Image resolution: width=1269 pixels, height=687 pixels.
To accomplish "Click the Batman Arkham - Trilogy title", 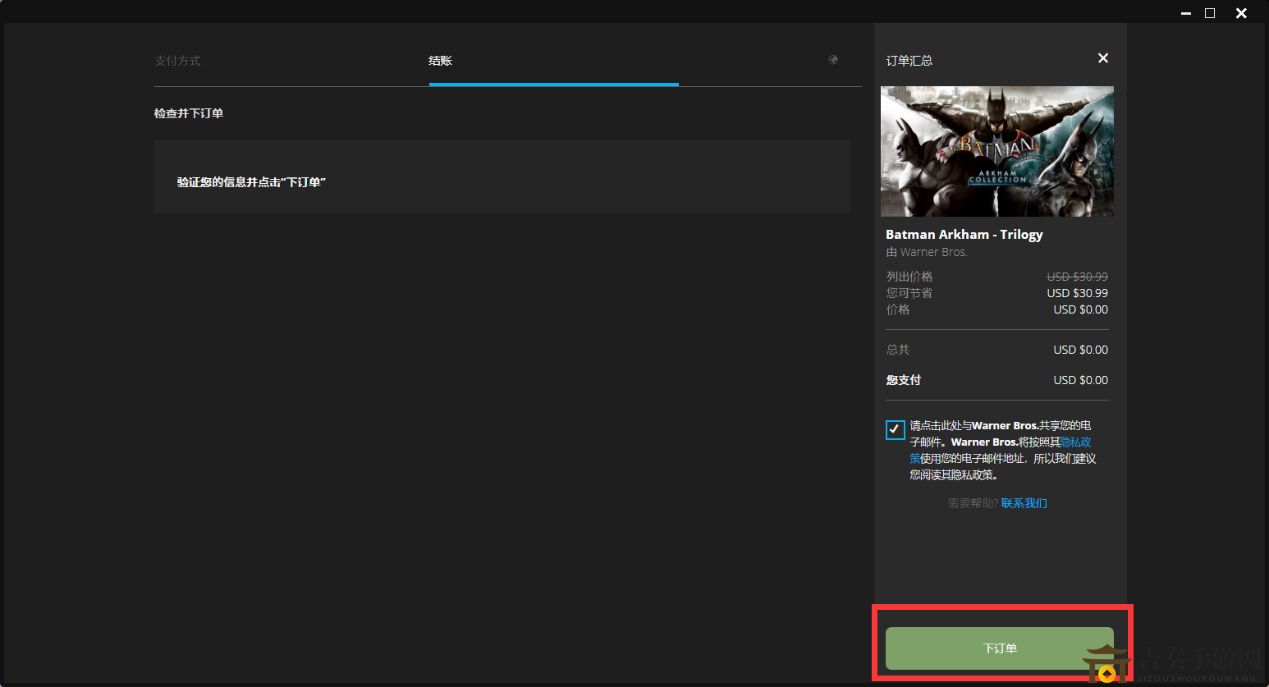I will 964,234.
